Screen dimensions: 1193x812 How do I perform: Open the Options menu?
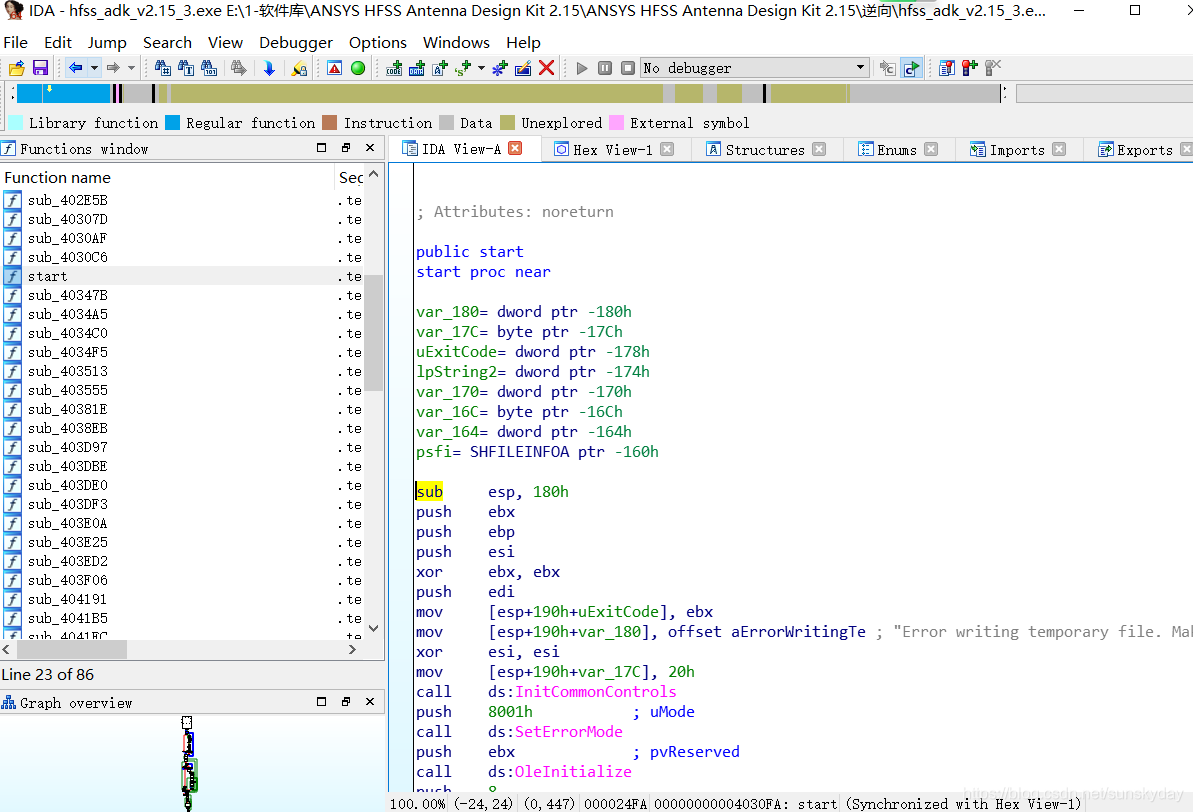378,43
